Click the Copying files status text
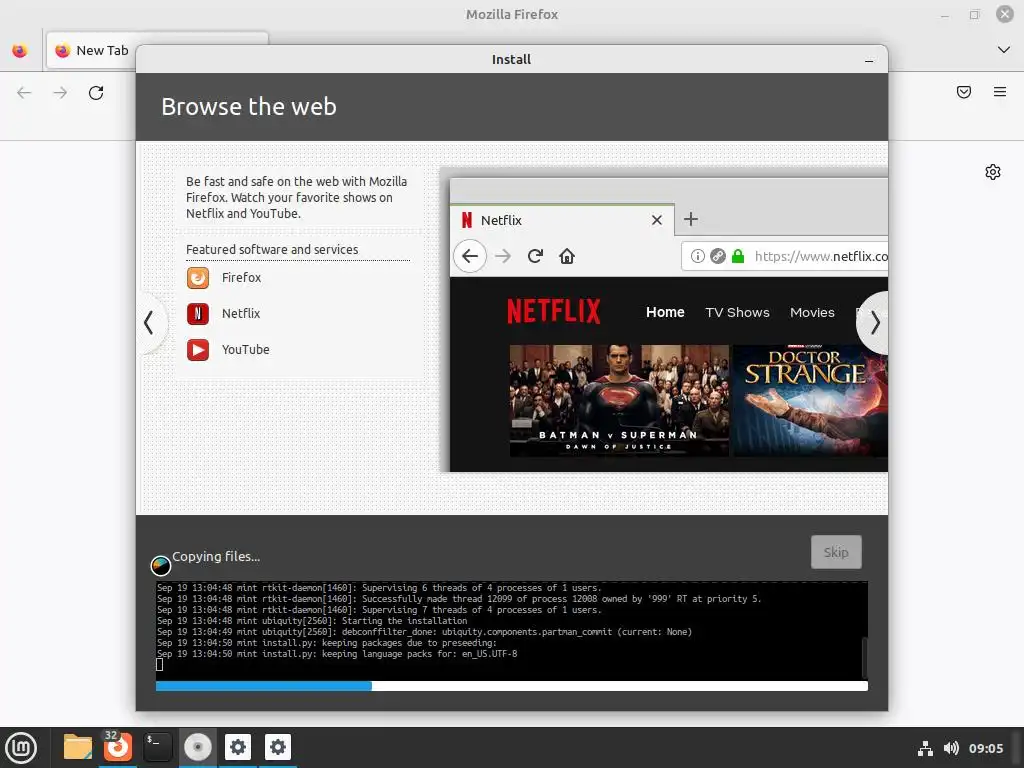 216,556
